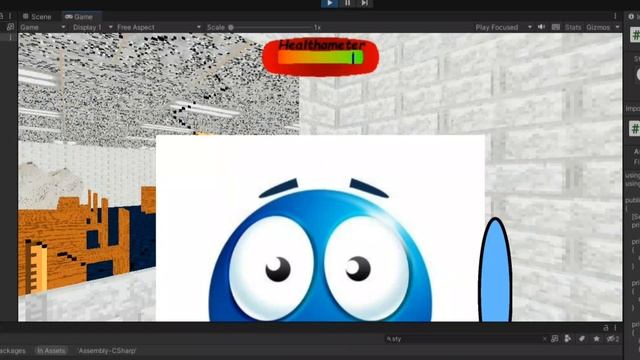
Task: Adjust the Scale slider handle
Action: (x=231, y=27)
